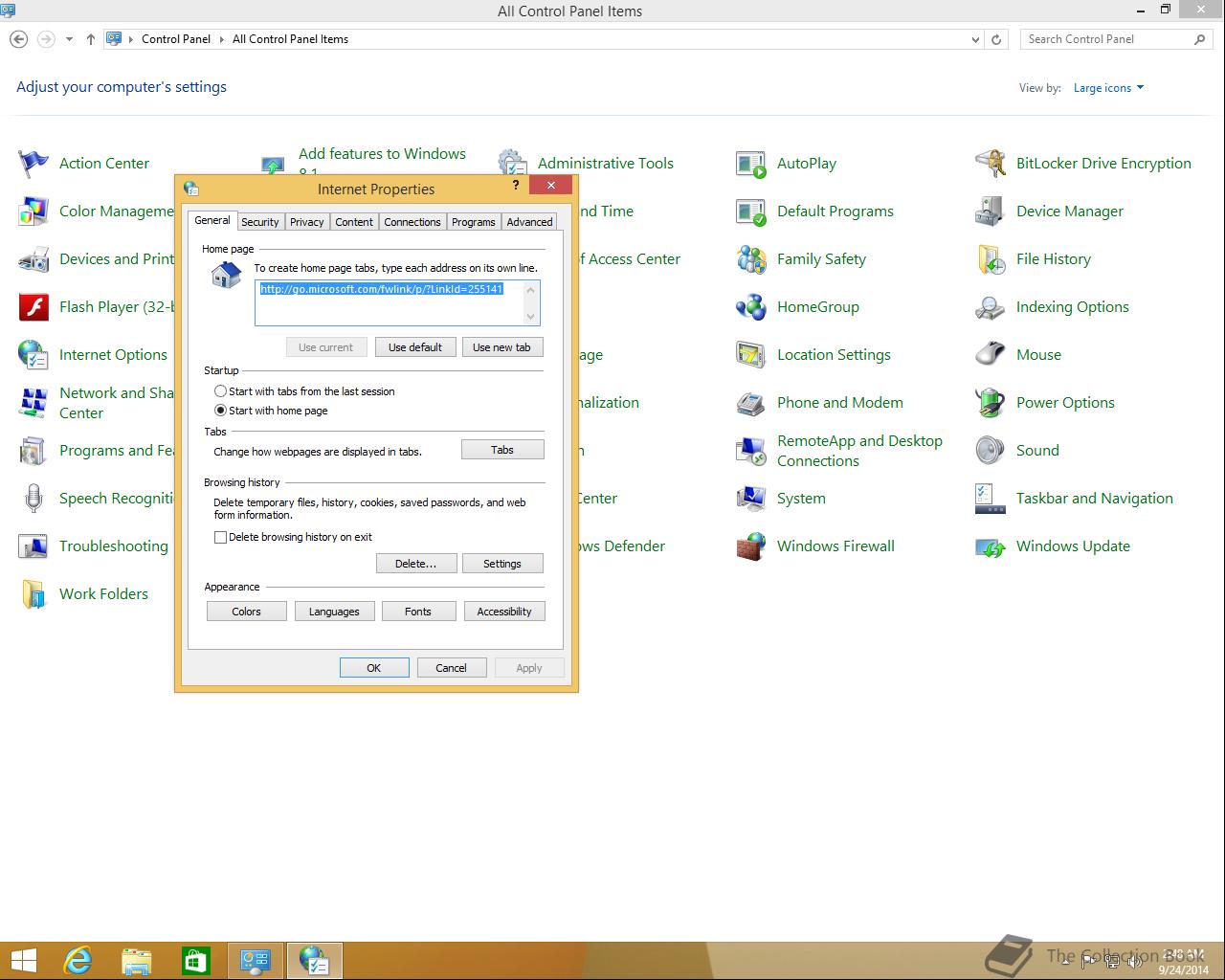Click the Use default button
Screen dimensions: 1225x980
coord(415,347)
